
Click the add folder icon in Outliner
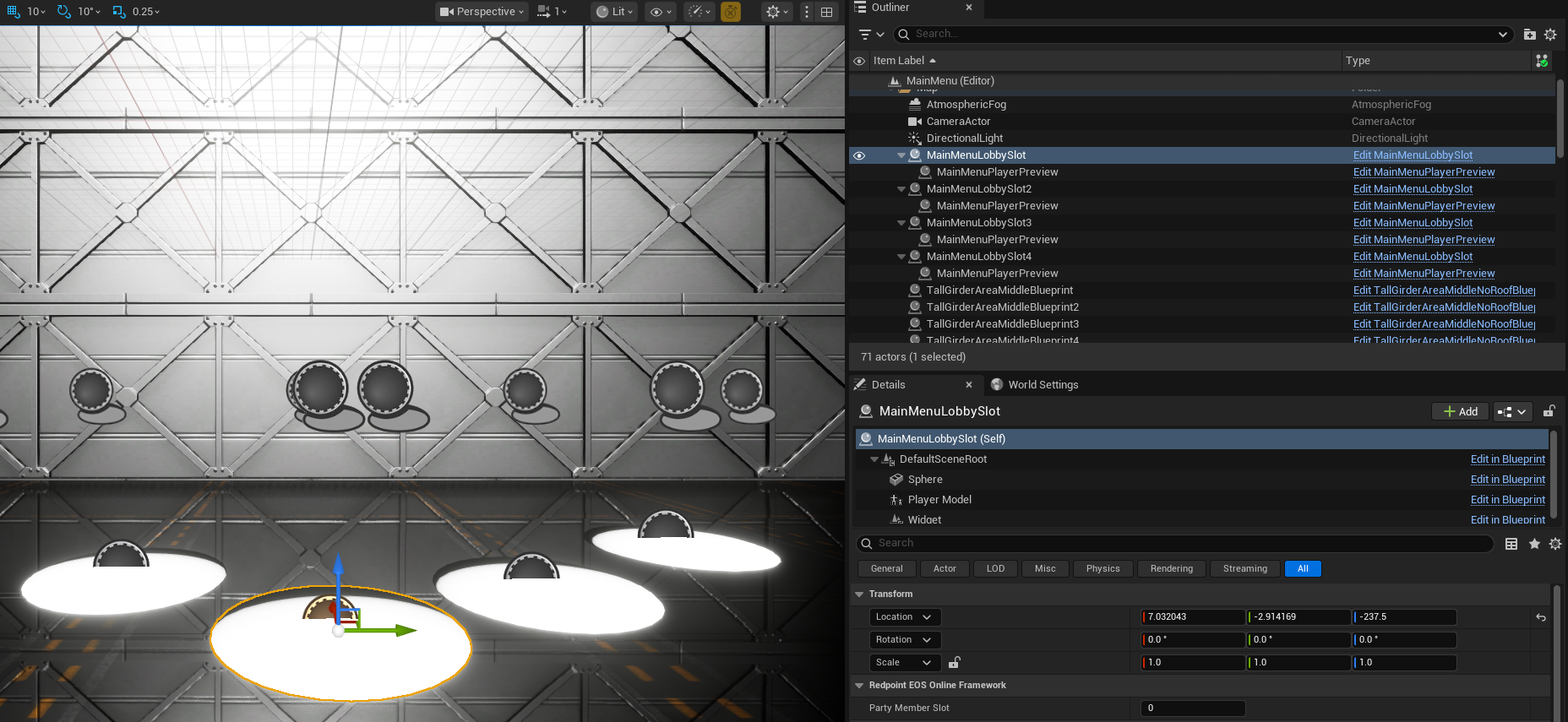point(1530,35)
